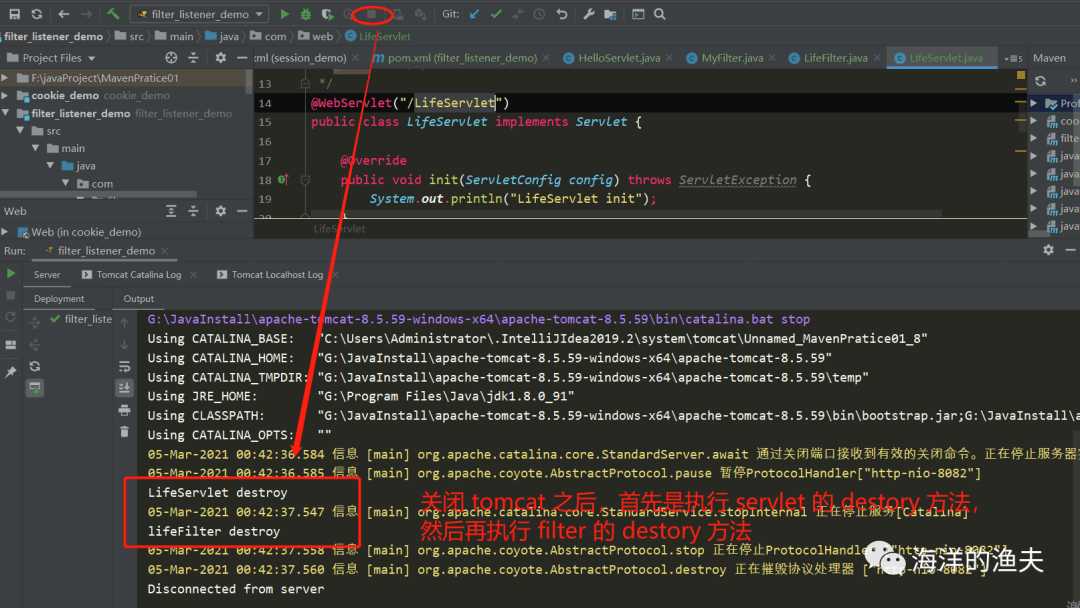
Task: Reimport Maven projects with the refresh icon
Action: (1040, 81)
